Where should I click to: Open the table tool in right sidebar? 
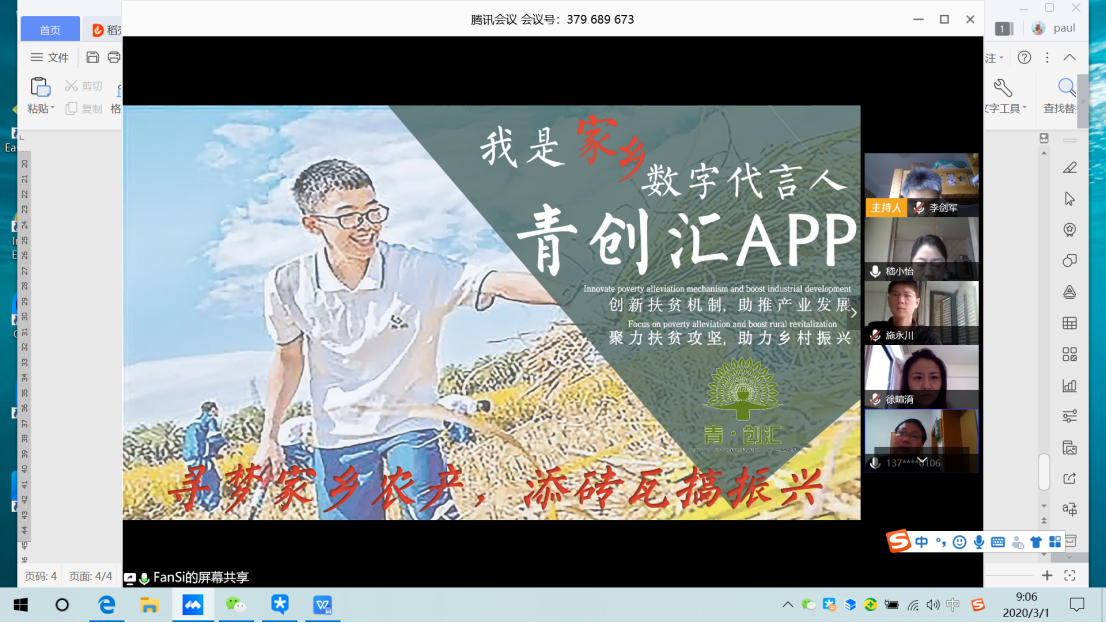(1069, 323)
